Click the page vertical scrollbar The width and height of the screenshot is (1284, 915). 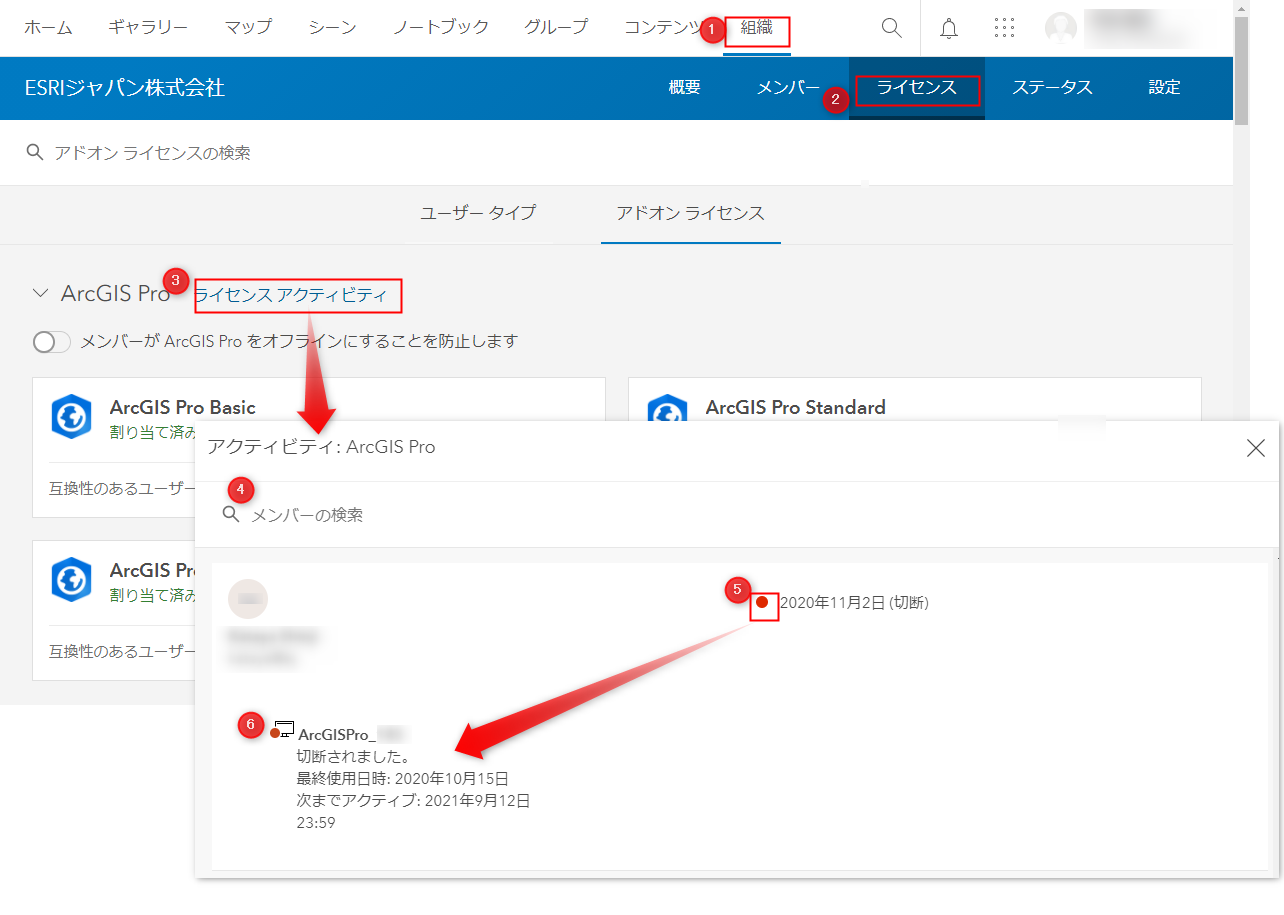point(1242,70)
